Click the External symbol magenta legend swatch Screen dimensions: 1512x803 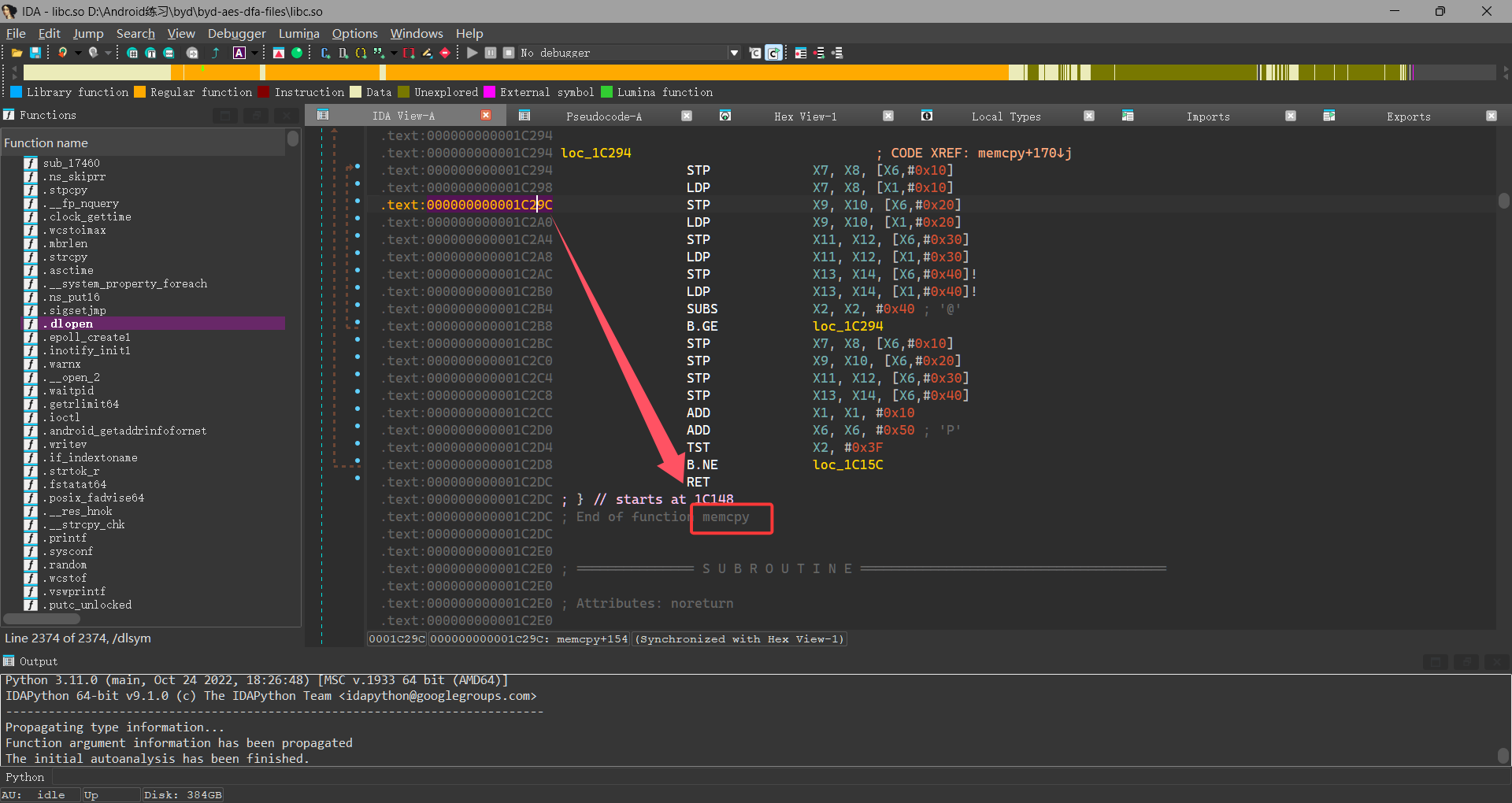pos(490,92)
